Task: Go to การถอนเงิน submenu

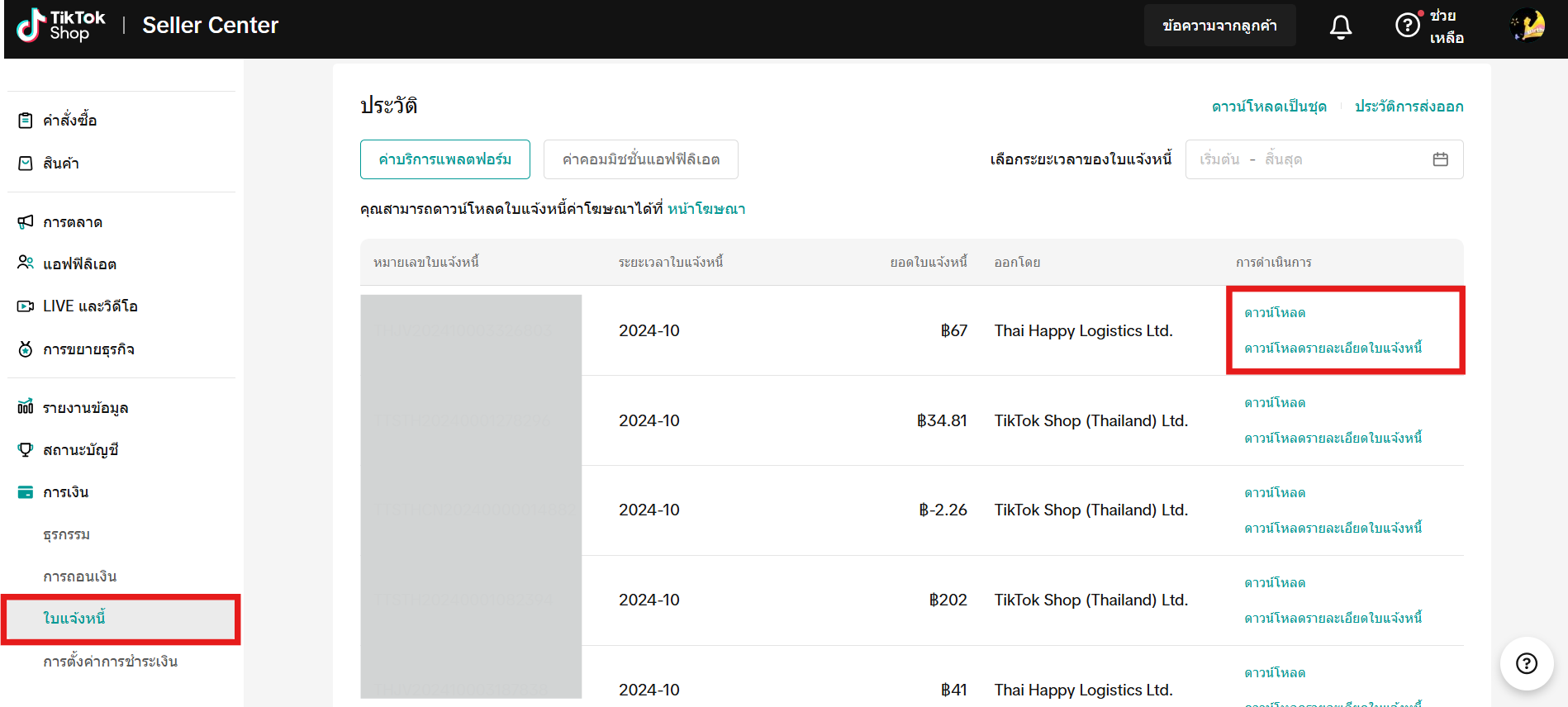Action: pyautogui.click(x=79, y=577)
